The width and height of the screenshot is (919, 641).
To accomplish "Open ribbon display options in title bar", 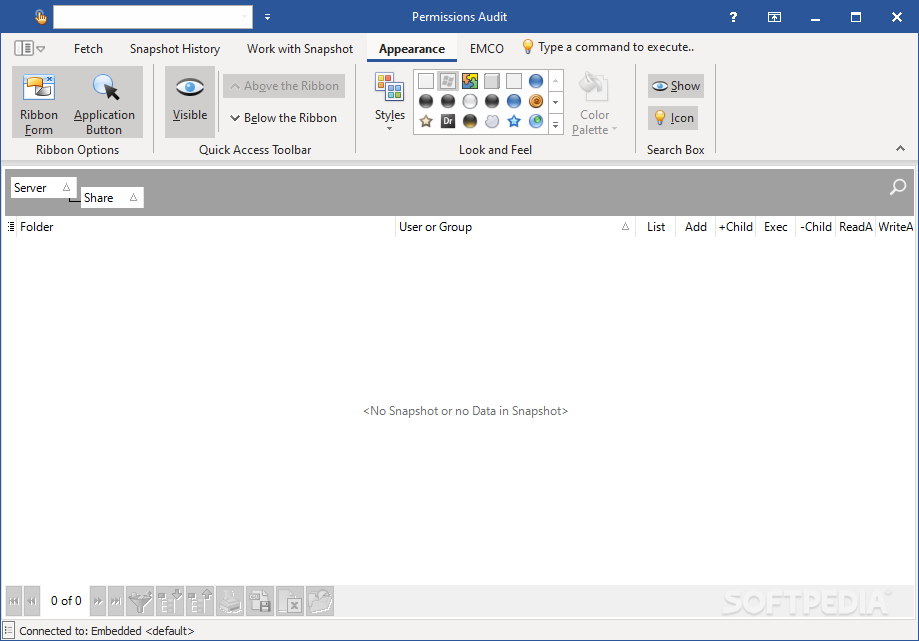I will (x=774, y=17).
